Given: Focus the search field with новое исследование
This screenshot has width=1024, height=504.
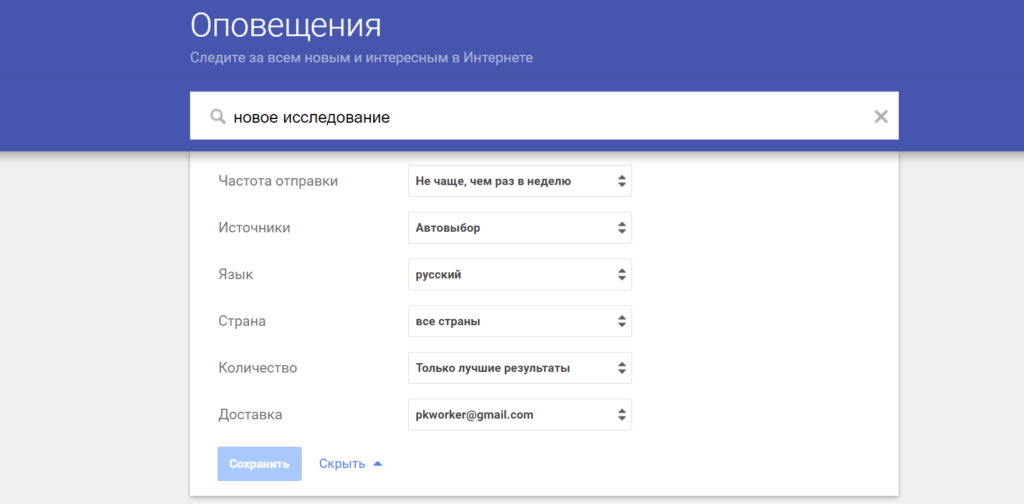Looking at the screenshot, I should pyautogui.click(x=540, y=117).
